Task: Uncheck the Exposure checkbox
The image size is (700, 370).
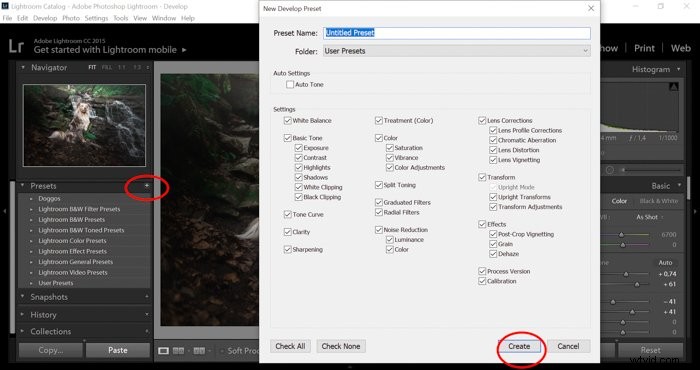Action: 298,148
